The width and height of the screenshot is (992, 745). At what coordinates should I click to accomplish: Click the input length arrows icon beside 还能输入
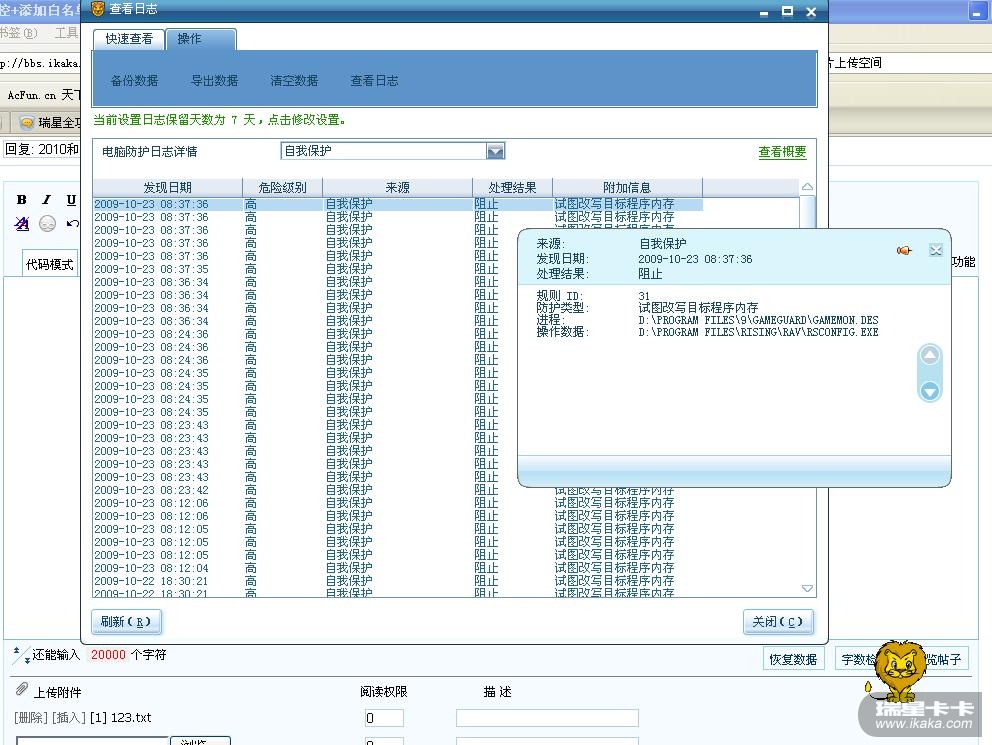point(21,655)
